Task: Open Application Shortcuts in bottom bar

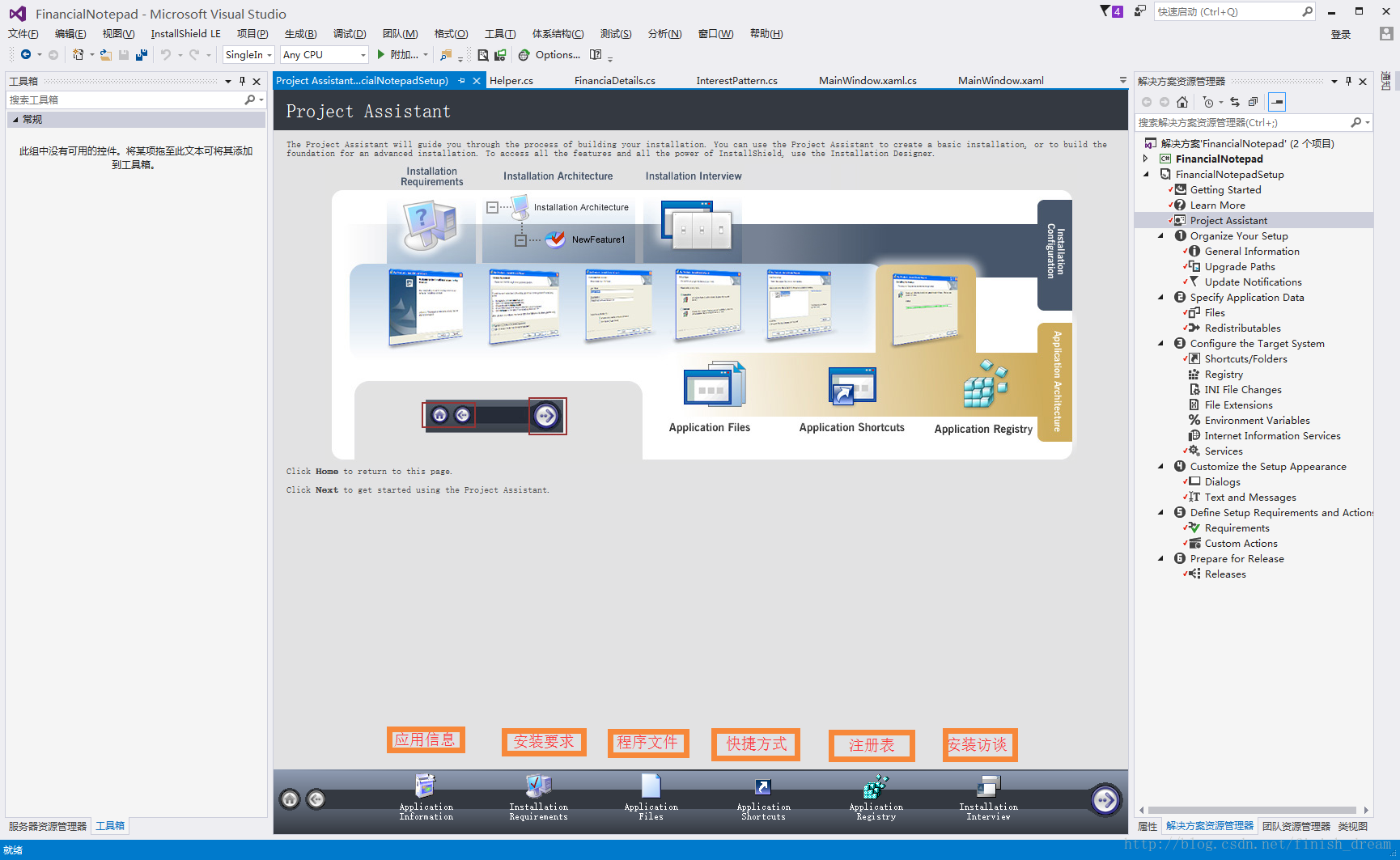Action: click(763, 798)
